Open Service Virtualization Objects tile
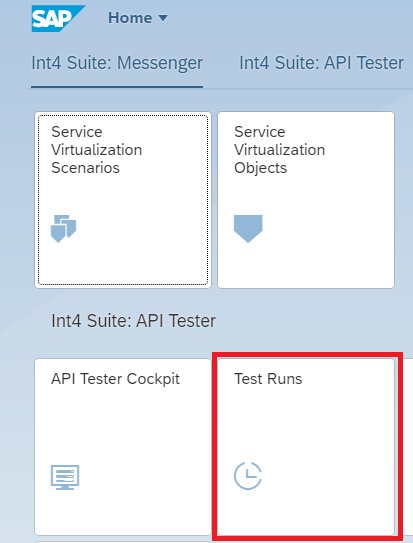Image resolution: width=413 pixels, height=543 pixels. (x=306, y=200)
